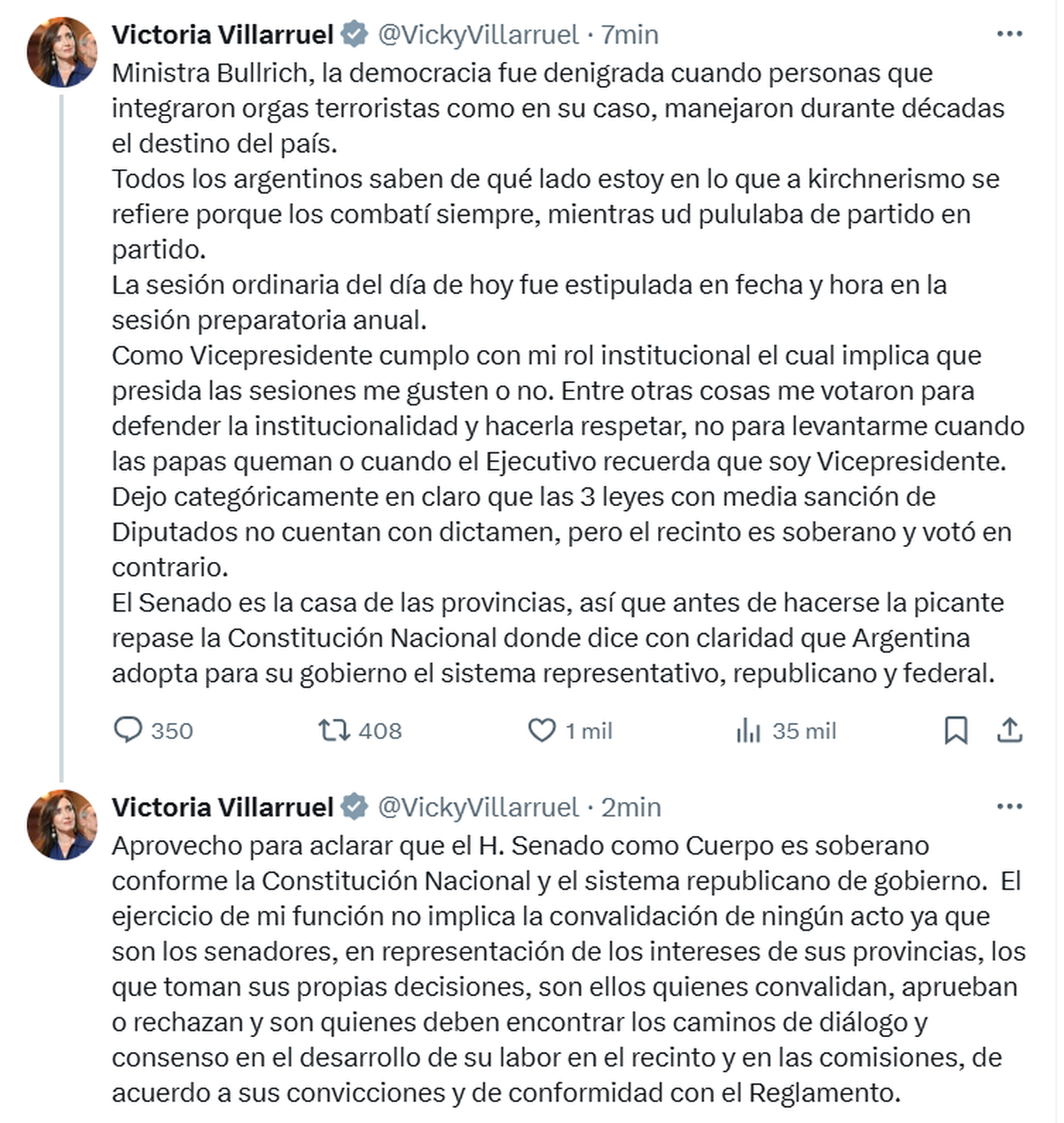The width and height of the screenshot is (1064, 1123).
Task: Open more options on the 7min tweet
Action: coord(1010,35)
